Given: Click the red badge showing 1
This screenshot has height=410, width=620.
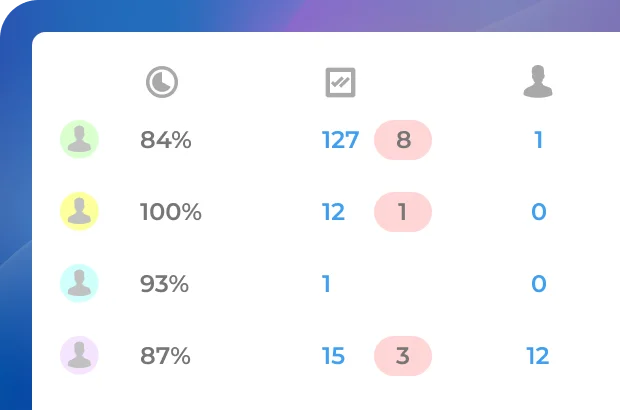Looking at the screenshot, I should coord(403,212).
